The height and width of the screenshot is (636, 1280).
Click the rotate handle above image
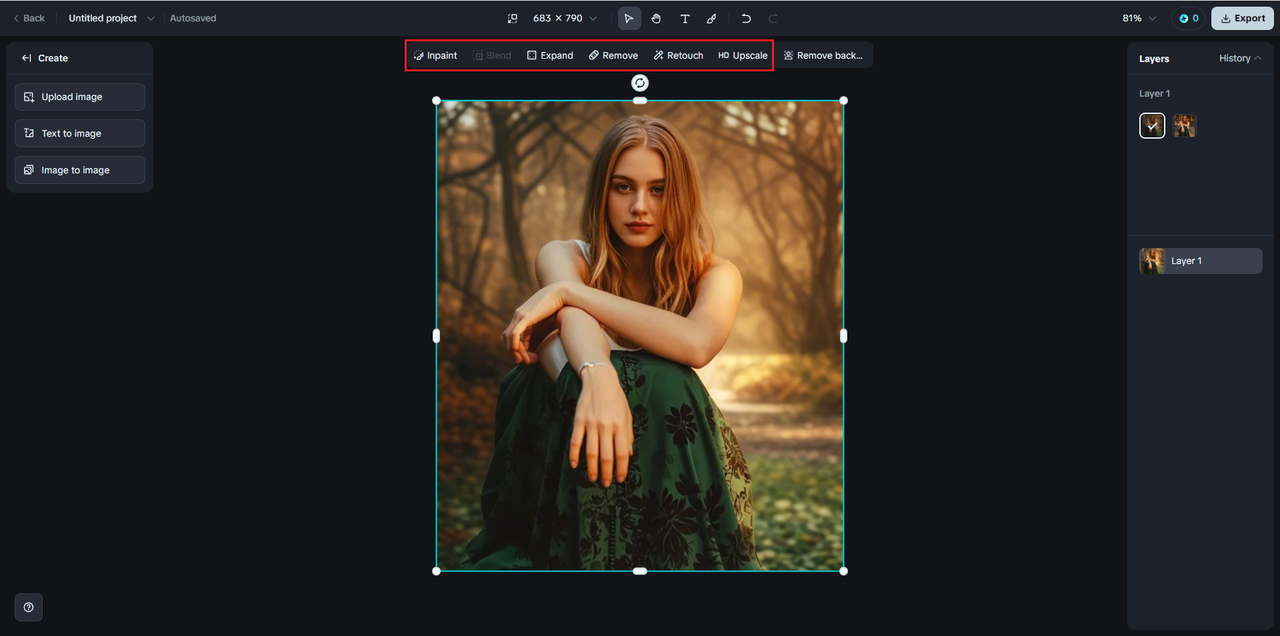pyautogui.click(x=640, y=83)
